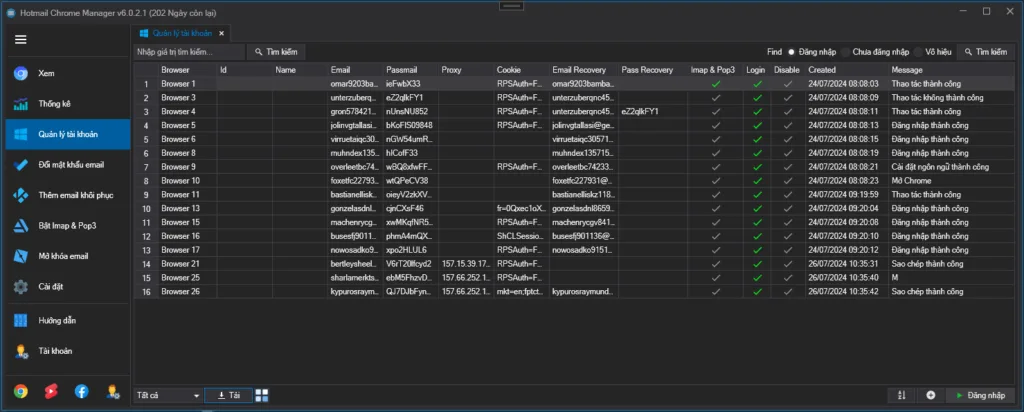Click the user-settings icon beside Facebook icon

[112, 391]
